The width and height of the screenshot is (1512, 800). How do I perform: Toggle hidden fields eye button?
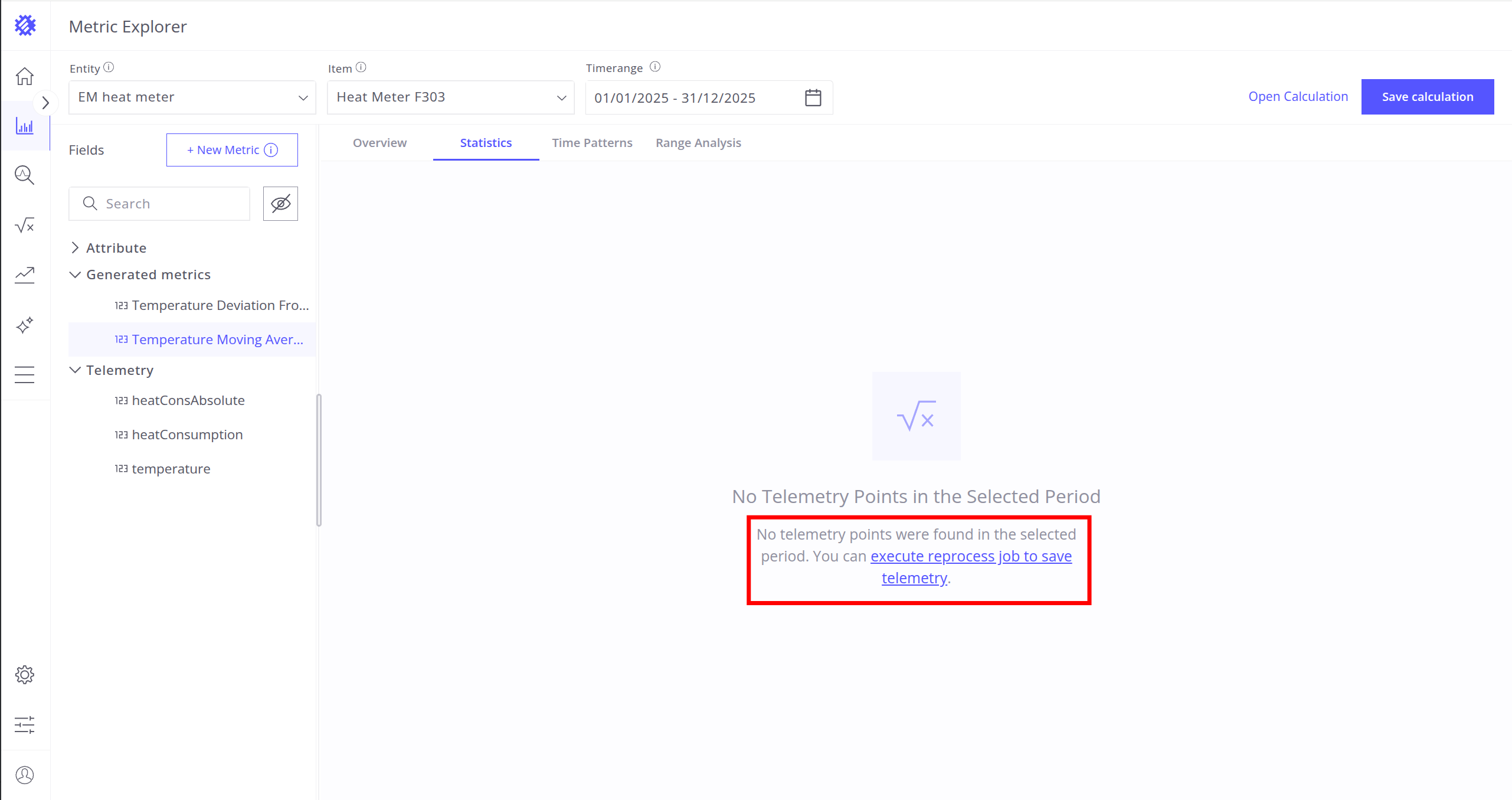click(x=280, y=204)
